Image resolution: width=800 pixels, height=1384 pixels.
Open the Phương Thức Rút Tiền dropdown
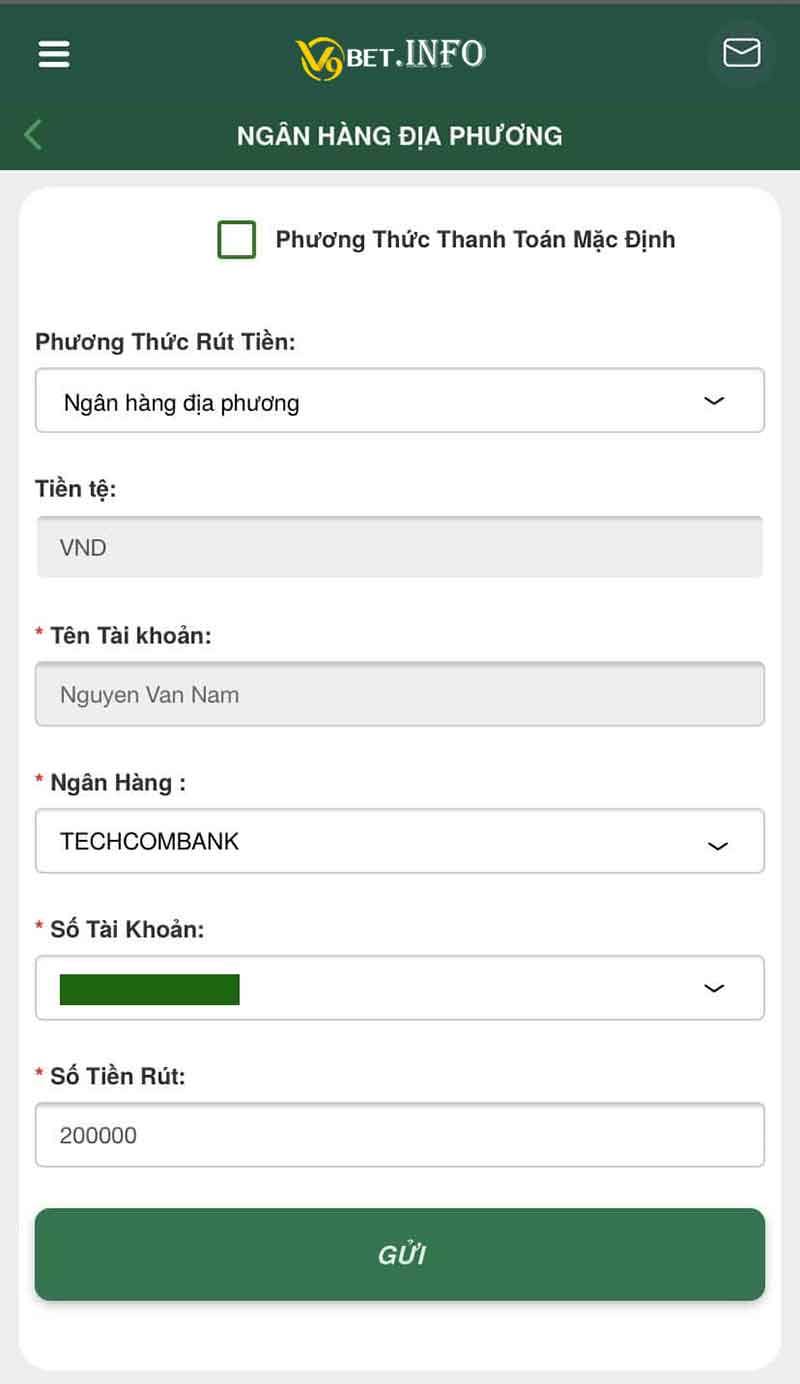400,400
